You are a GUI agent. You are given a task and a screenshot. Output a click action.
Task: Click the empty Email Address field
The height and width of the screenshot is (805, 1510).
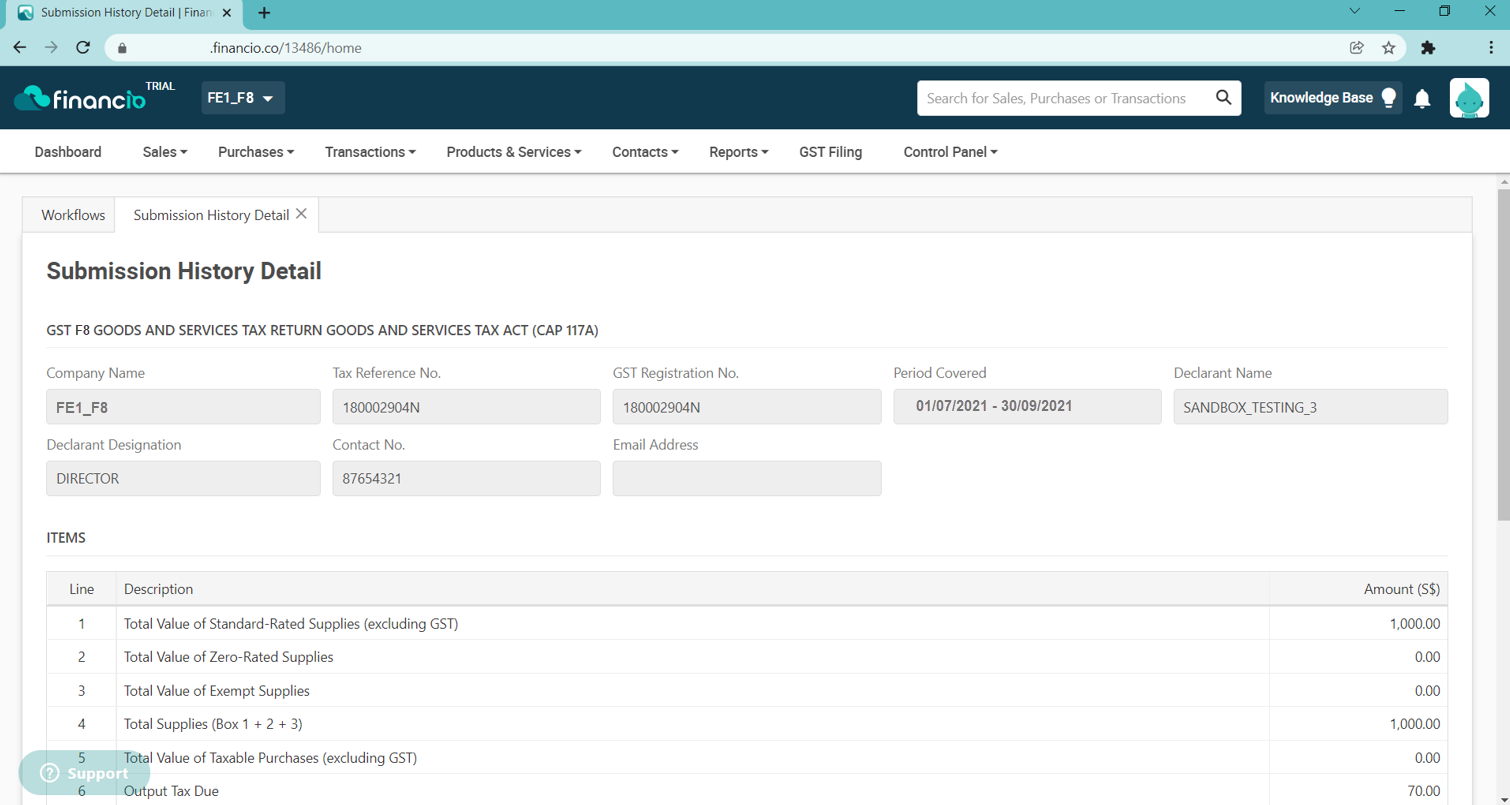tap(747, 478)
